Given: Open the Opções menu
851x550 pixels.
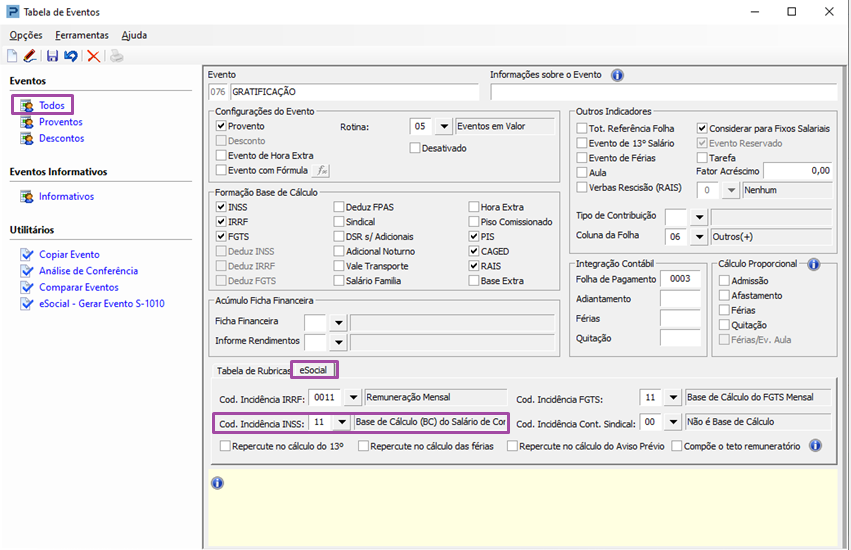Looking at the screenshot, I should click(26, 35).
